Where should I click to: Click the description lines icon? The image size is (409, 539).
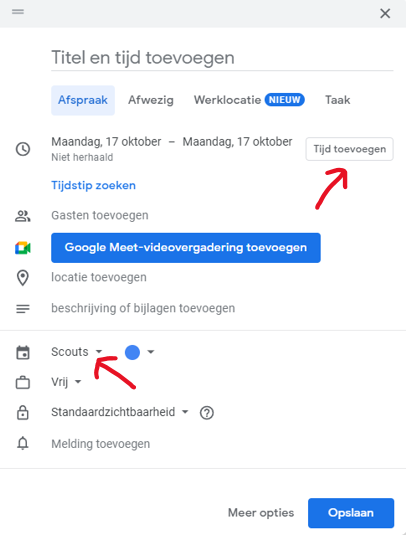[23, 309]
